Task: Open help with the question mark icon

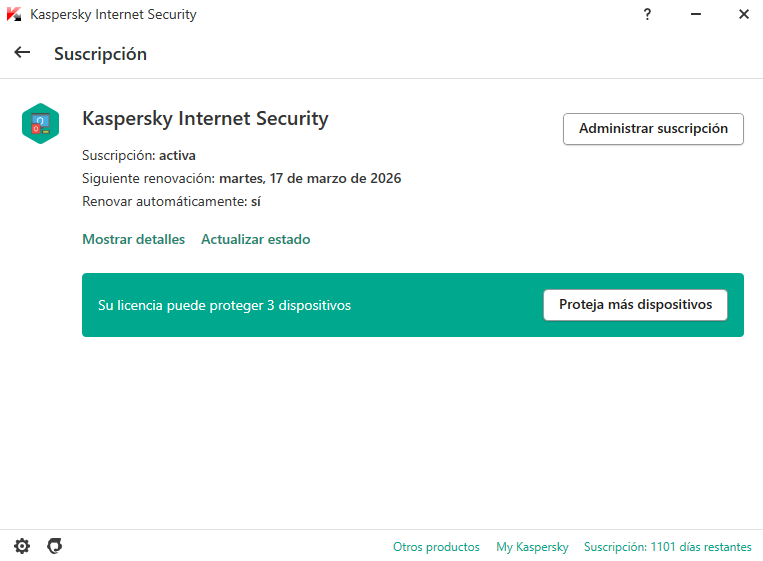Action: click(647, 14)
